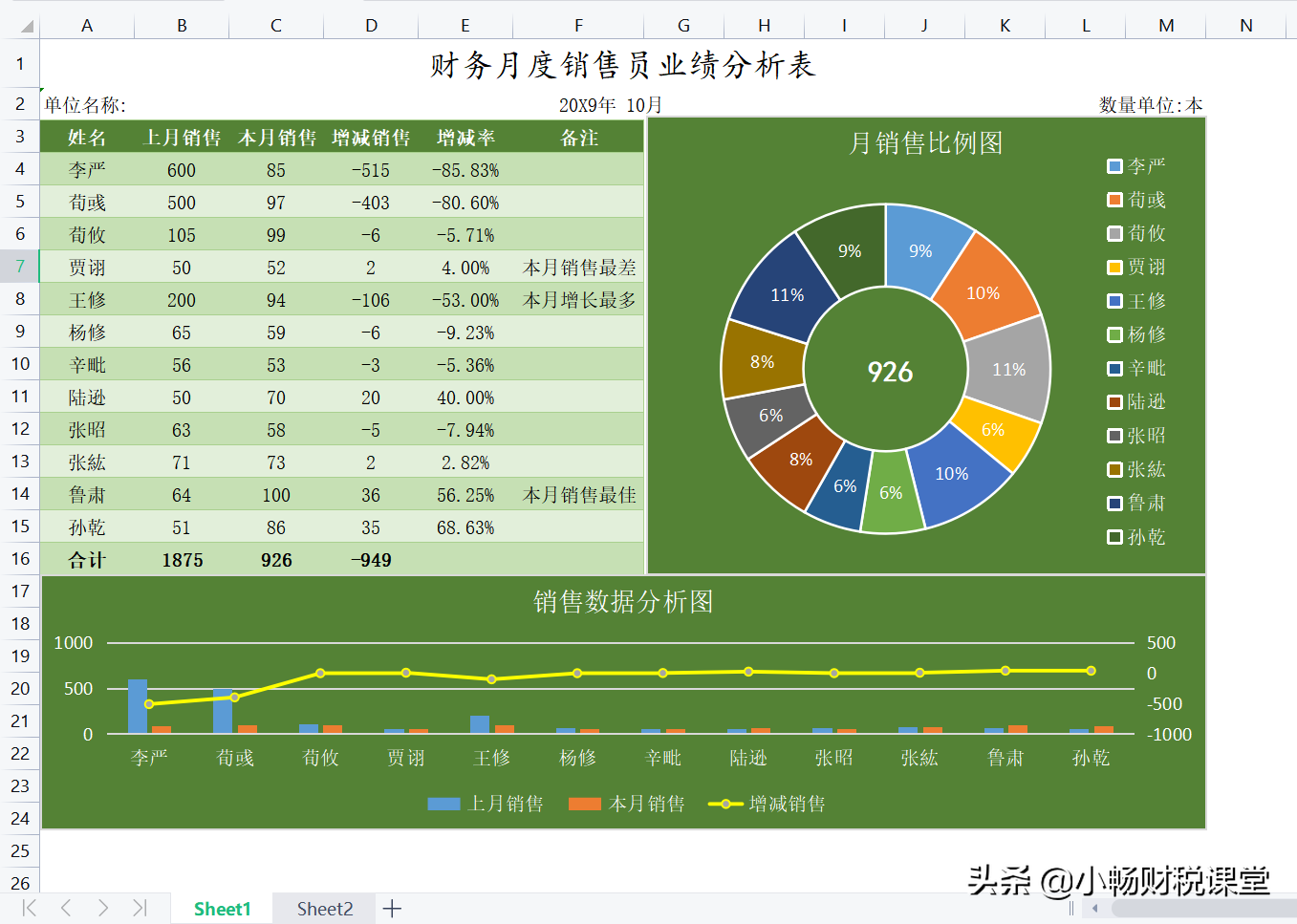Click the 增减销售 line marker in legend
1297x924 pixels.
726,804
